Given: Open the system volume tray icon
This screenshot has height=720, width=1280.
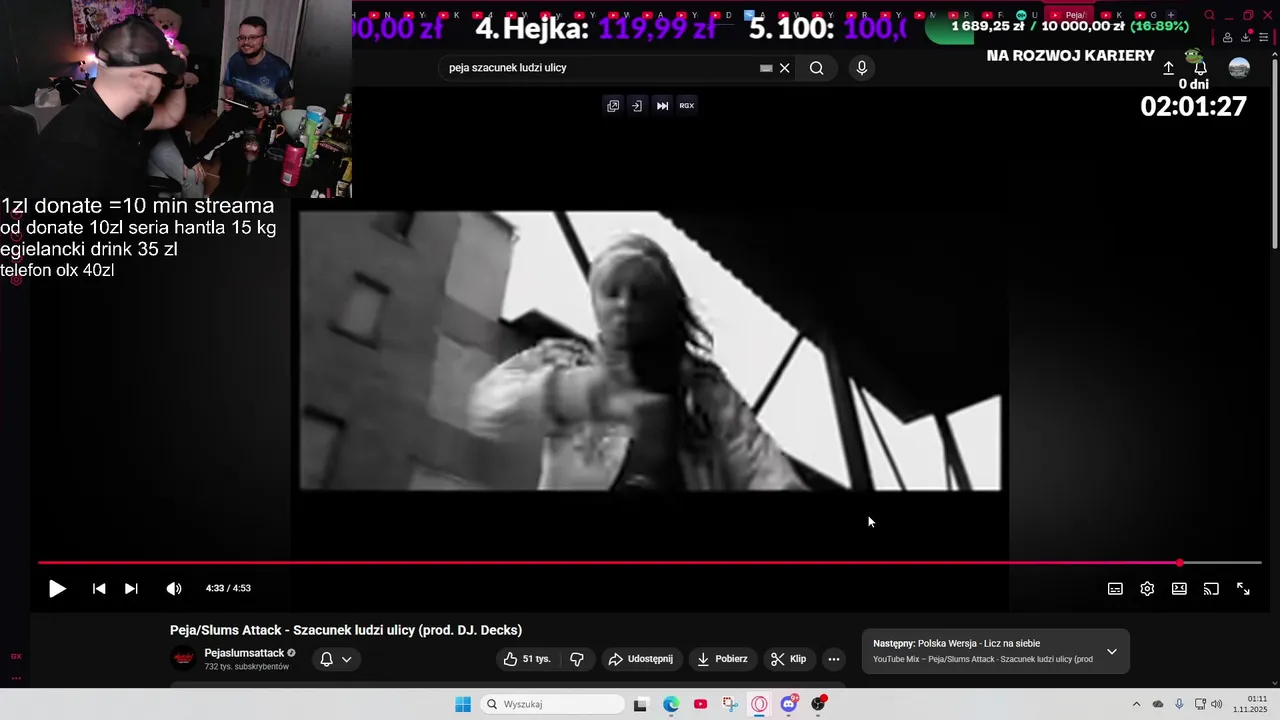Looking at the screenshot, I should [1216, 704].
